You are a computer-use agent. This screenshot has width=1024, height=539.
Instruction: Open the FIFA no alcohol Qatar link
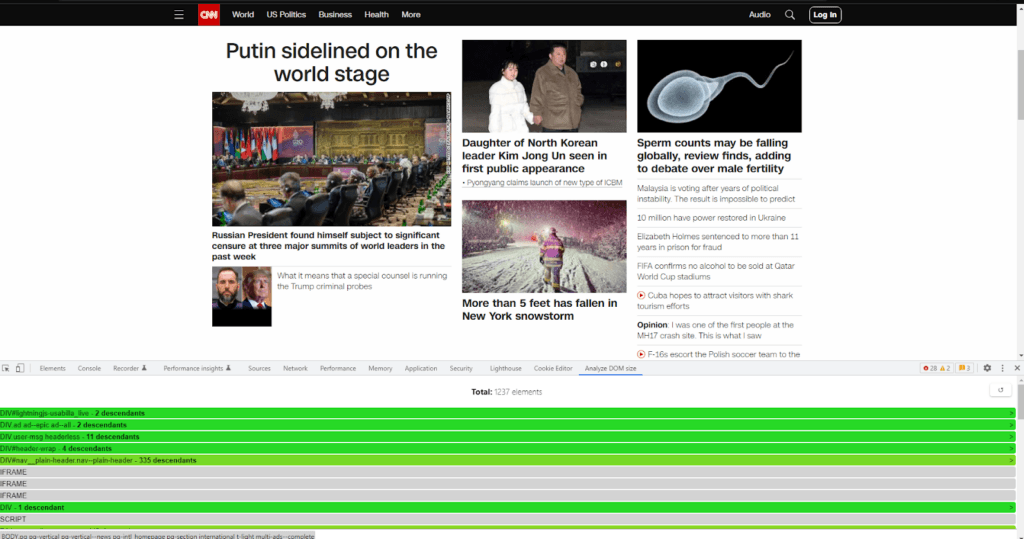click(x=716, y=271)
